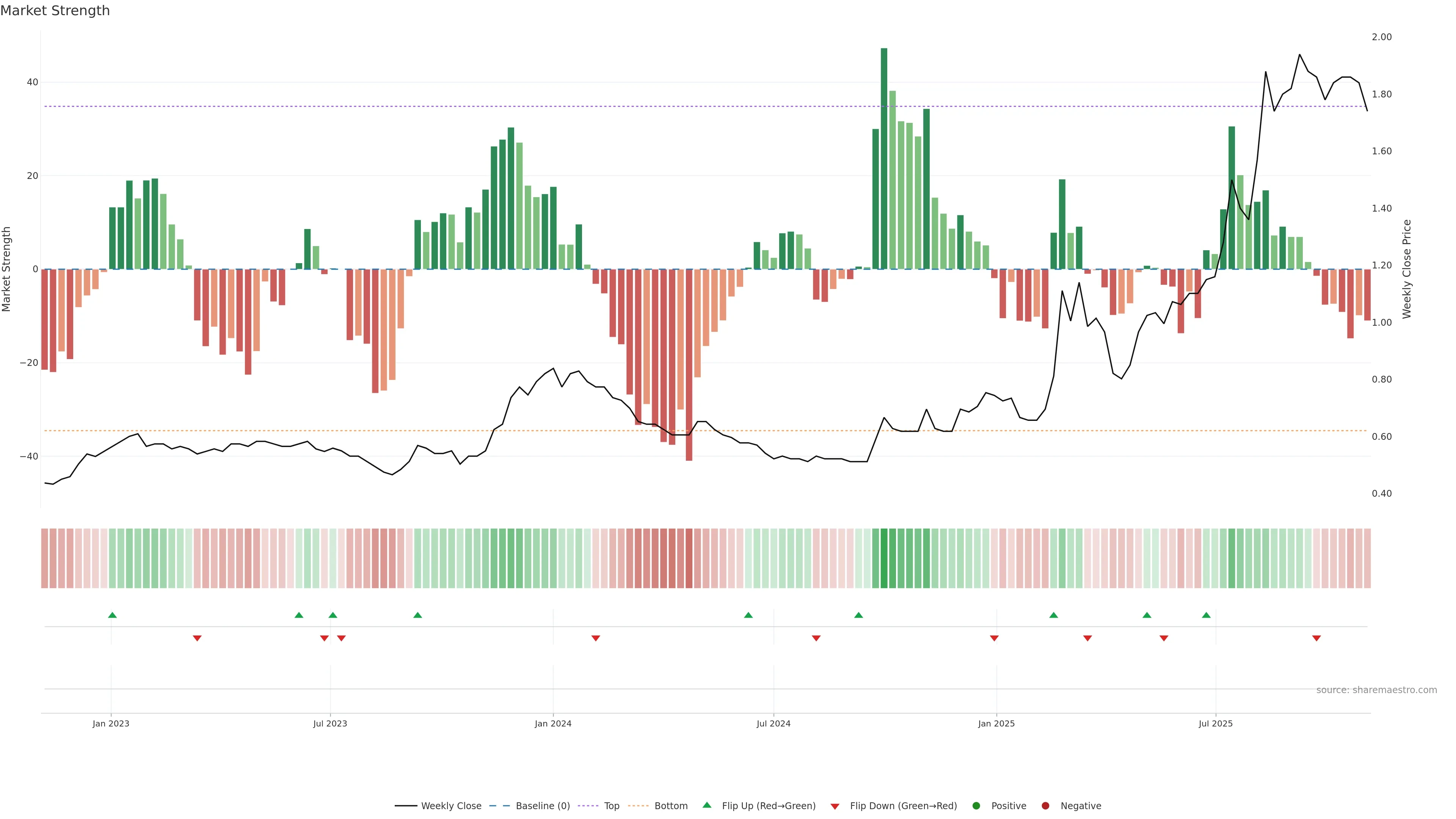The image size is (1456, 819).
Task: Click the Flip Down red triangle legend icon
Action: pyautogui.click(x=835, y=806)
